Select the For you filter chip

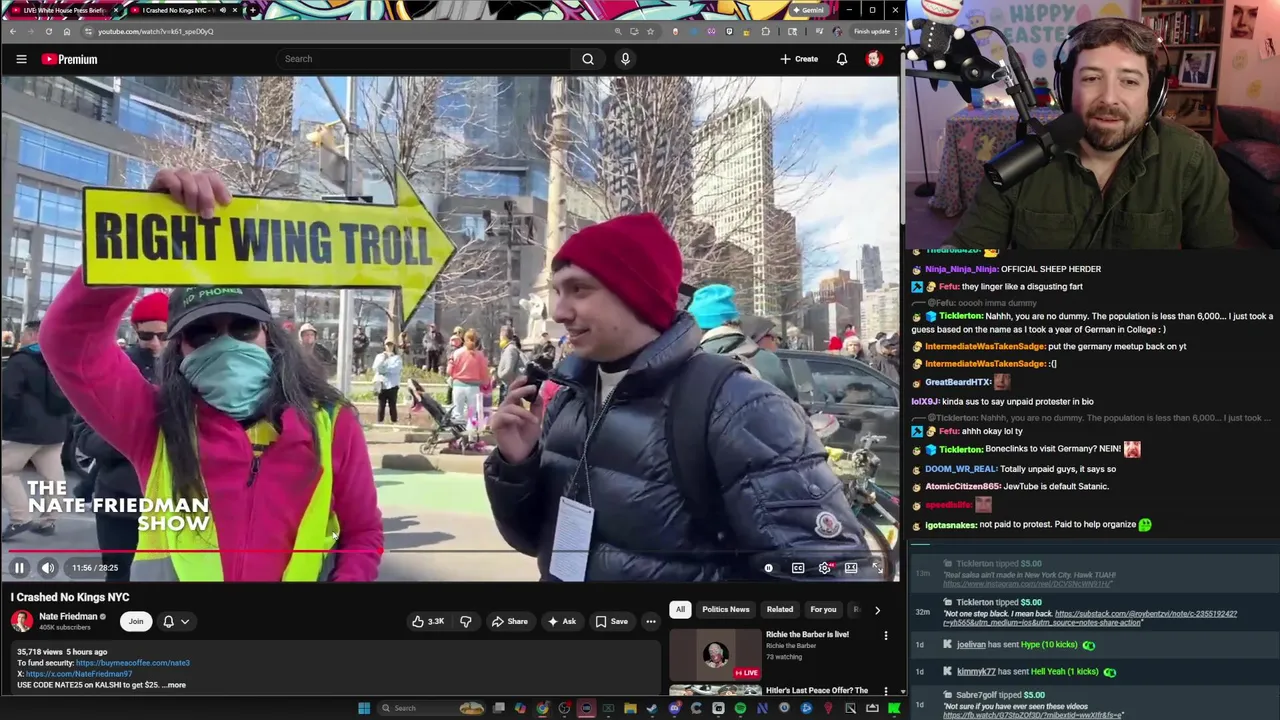pos(823,609)
